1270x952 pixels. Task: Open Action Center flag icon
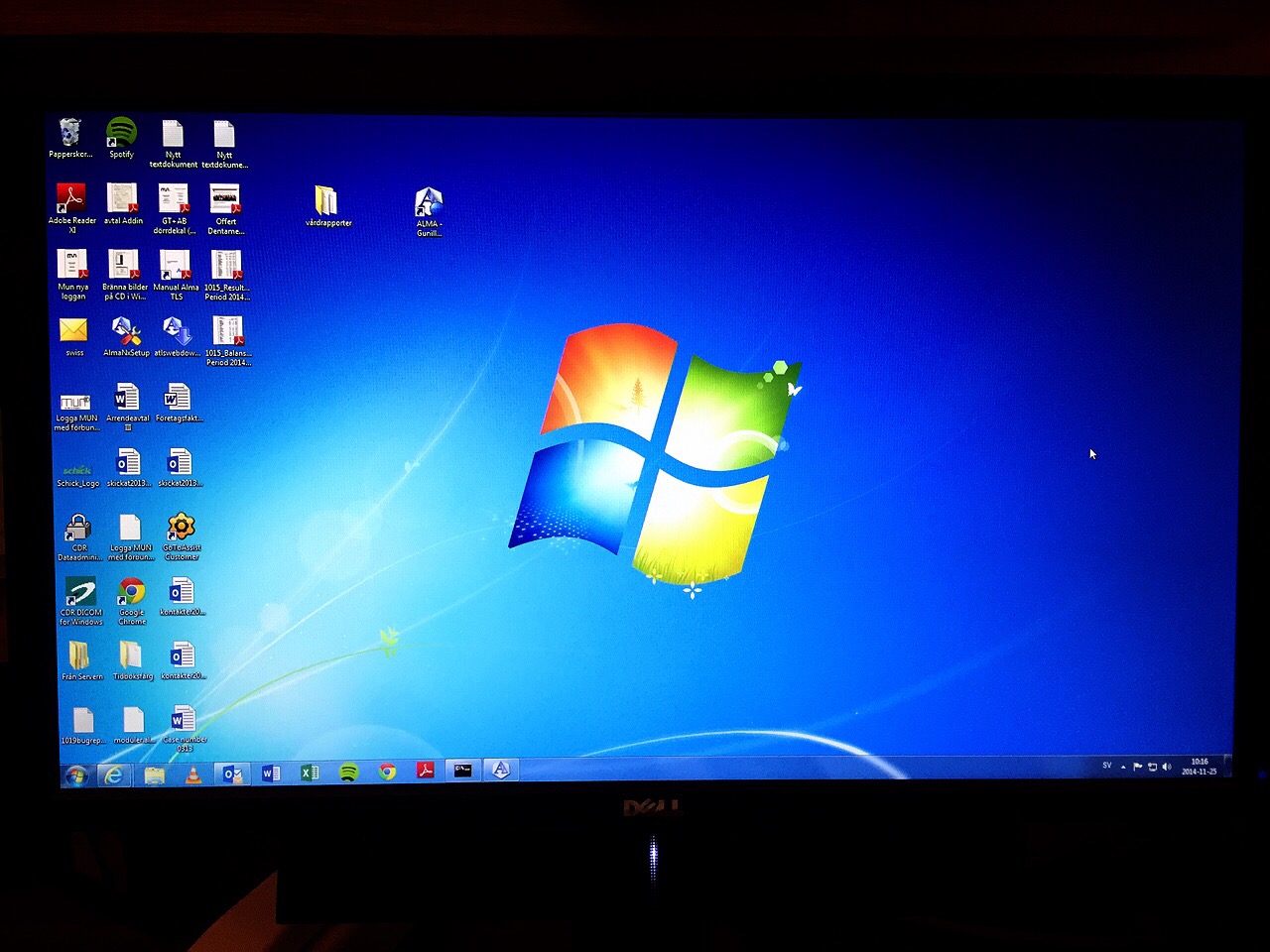click(x=1138, y=767)
